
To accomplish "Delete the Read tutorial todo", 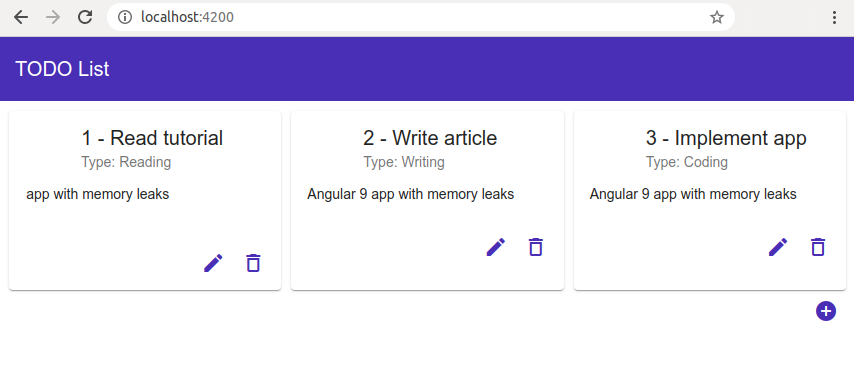I will point(253,264).
